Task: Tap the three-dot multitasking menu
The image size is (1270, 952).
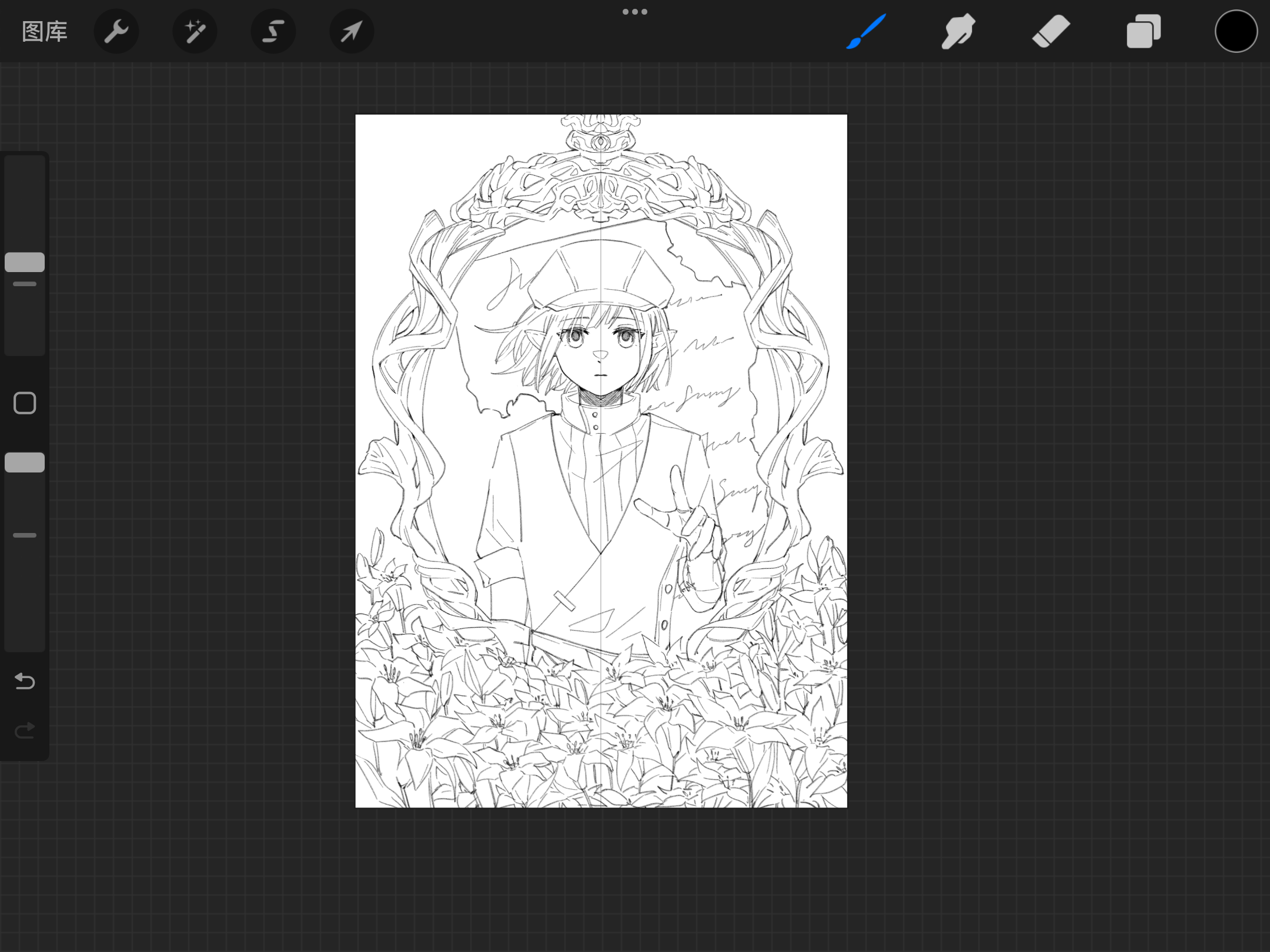Action: 635,12
